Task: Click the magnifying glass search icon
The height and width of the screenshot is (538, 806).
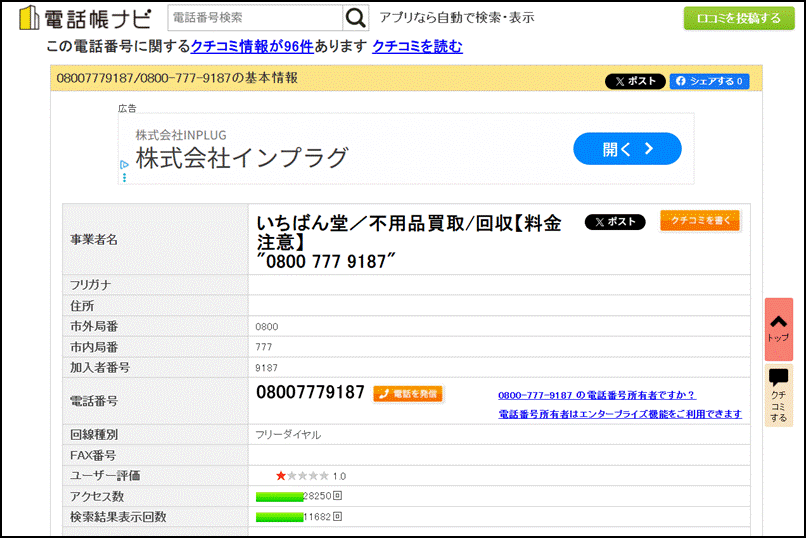Action: 356,18
